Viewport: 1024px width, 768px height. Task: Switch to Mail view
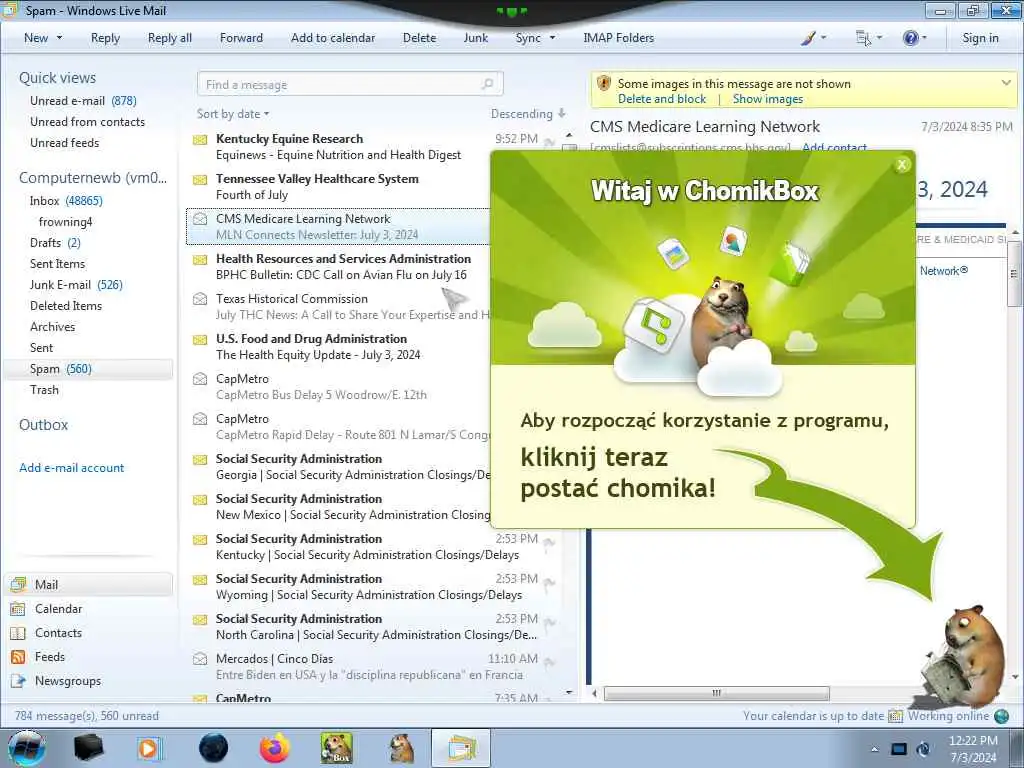[x=89, y=584]
